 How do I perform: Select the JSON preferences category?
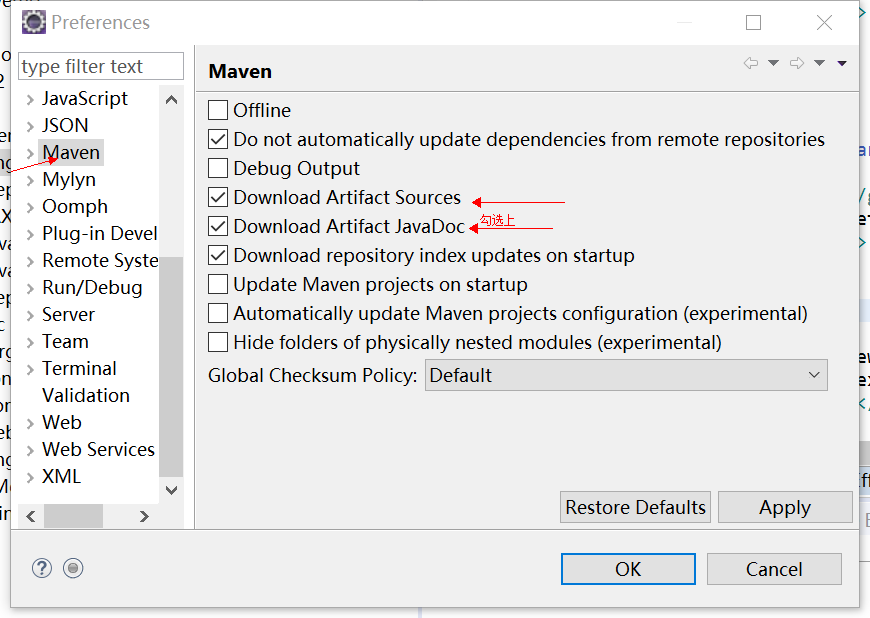(65, 125)
